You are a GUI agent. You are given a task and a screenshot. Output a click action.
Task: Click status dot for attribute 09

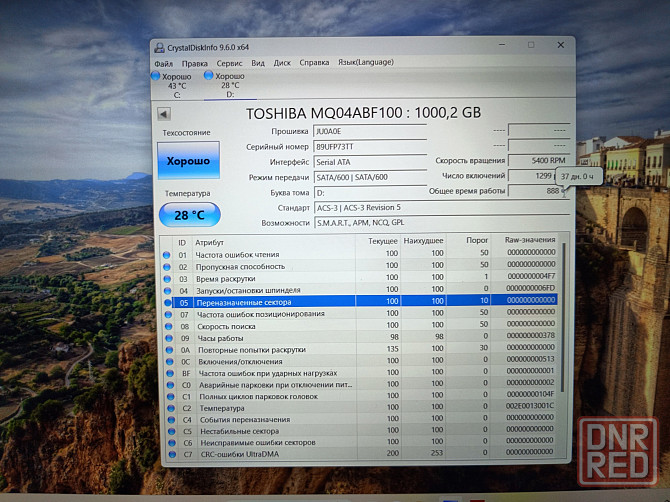[x=169, y=338]
